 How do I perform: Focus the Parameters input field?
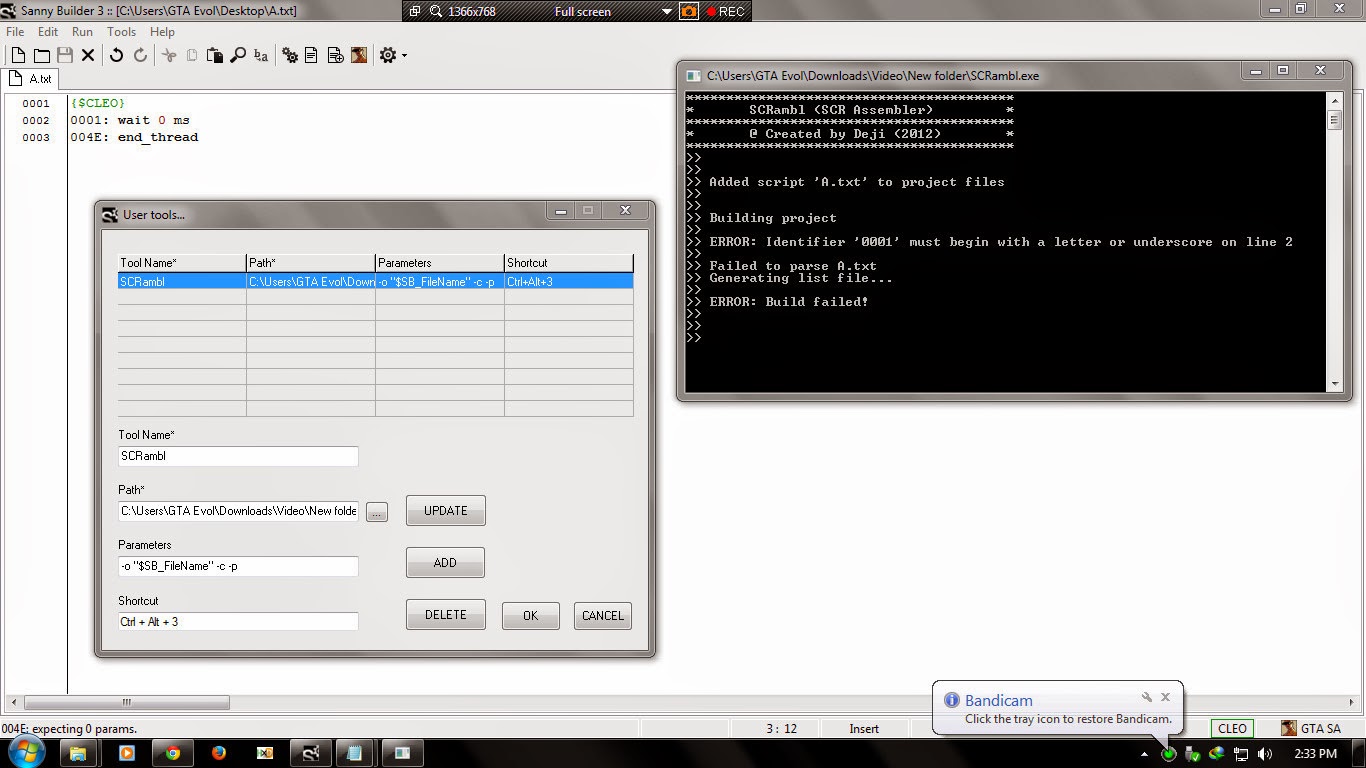(238, 566)
